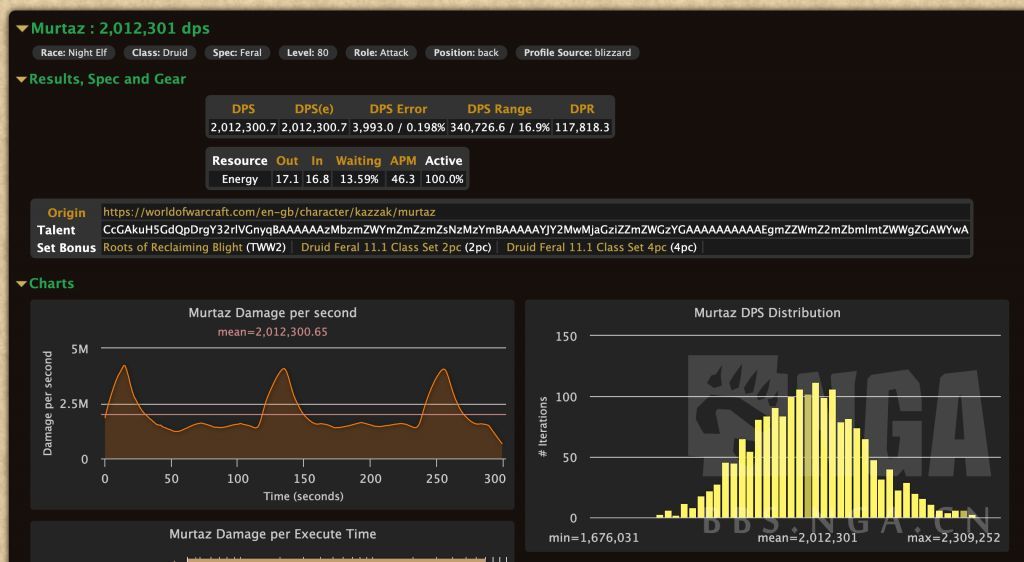This screenshot has height=562, width=1024.
Task: Click the Profile Source: blizzard tag
Action: point(577,53)
